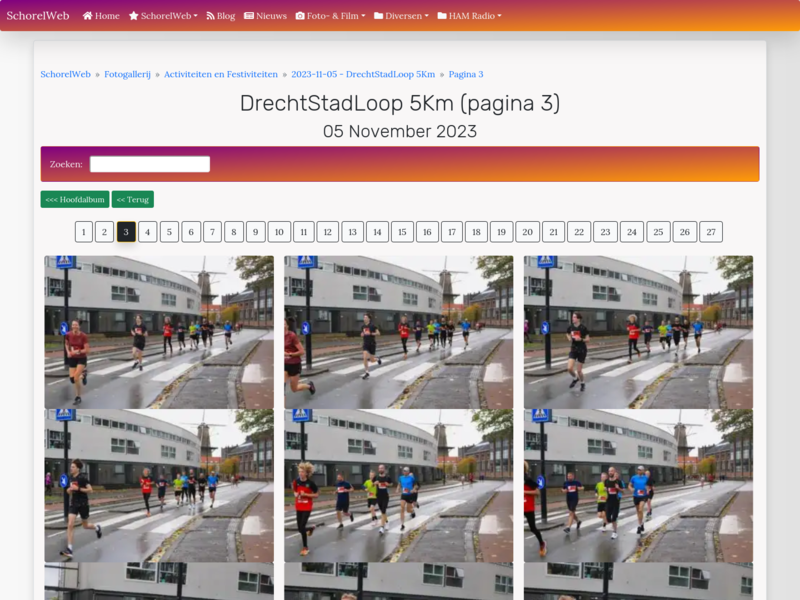Select gallery page 15

click(x=402, y=232)
